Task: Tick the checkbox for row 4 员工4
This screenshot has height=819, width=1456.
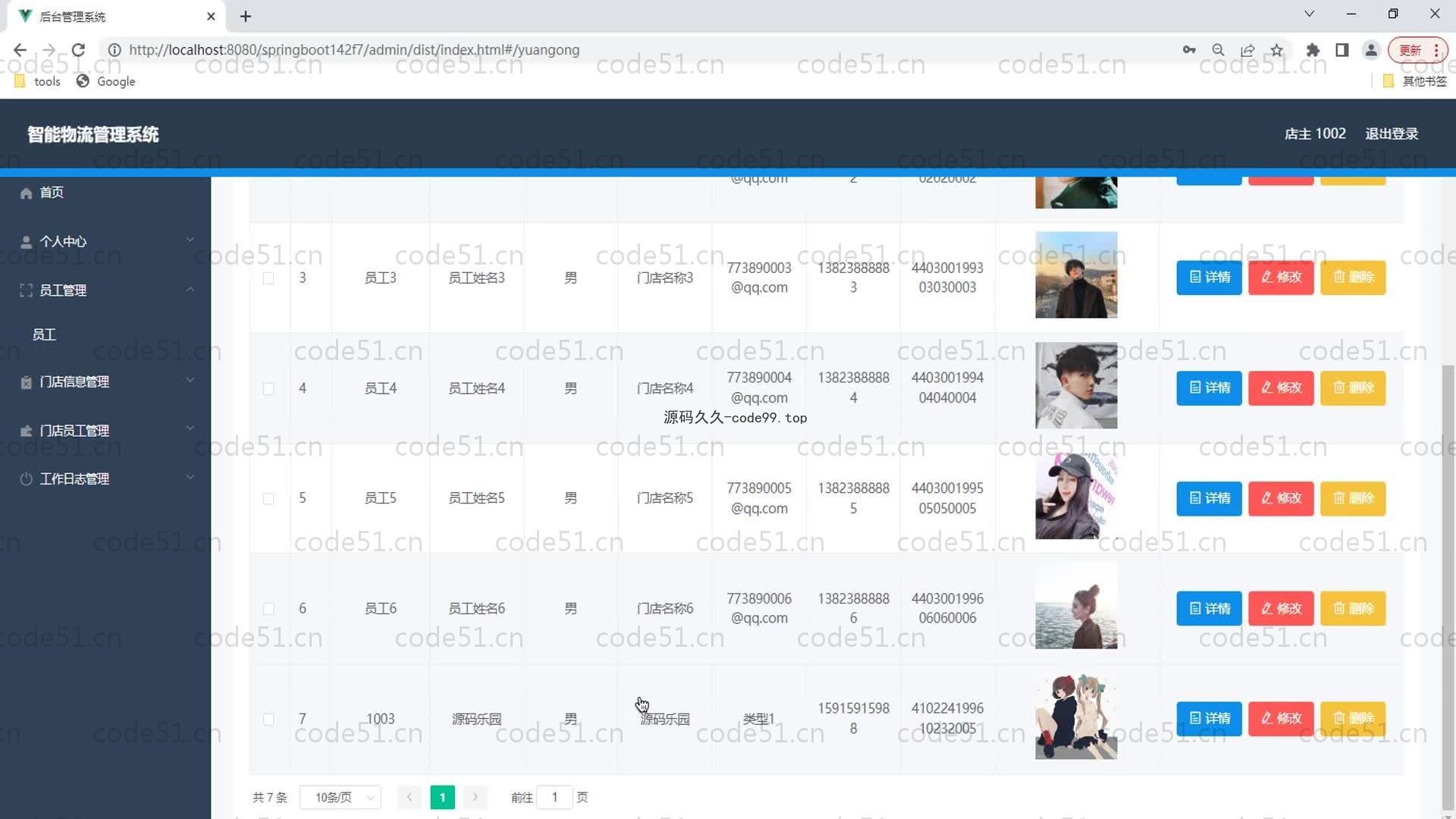Action: [x=268, y=388]
